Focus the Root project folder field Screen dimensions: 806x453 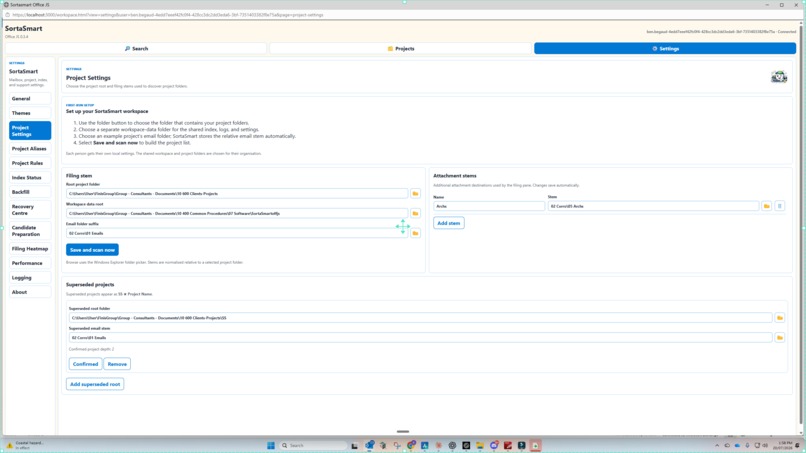pos(237,193)
